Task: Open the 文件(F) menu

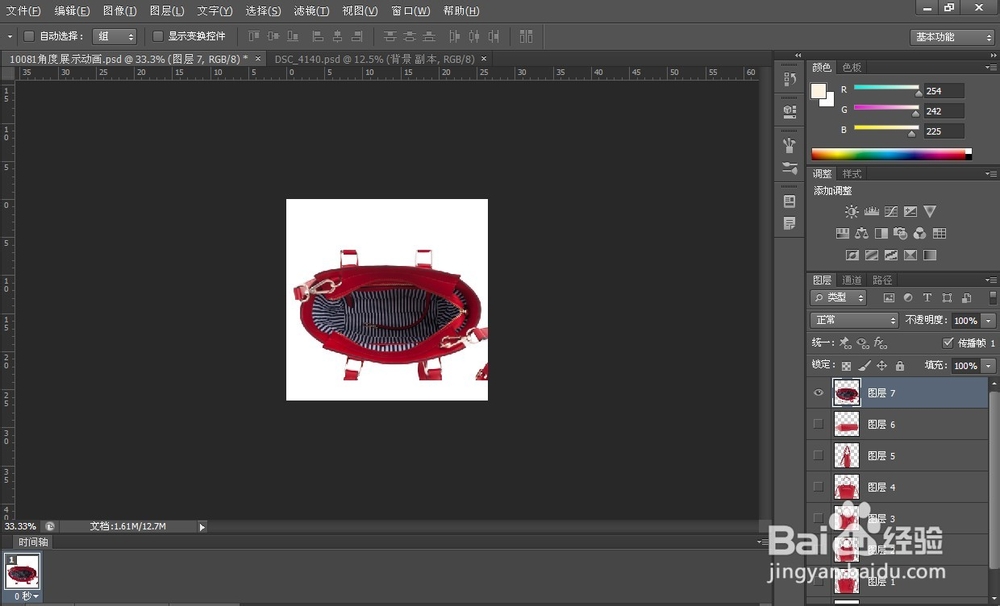Action: [23, 11]
